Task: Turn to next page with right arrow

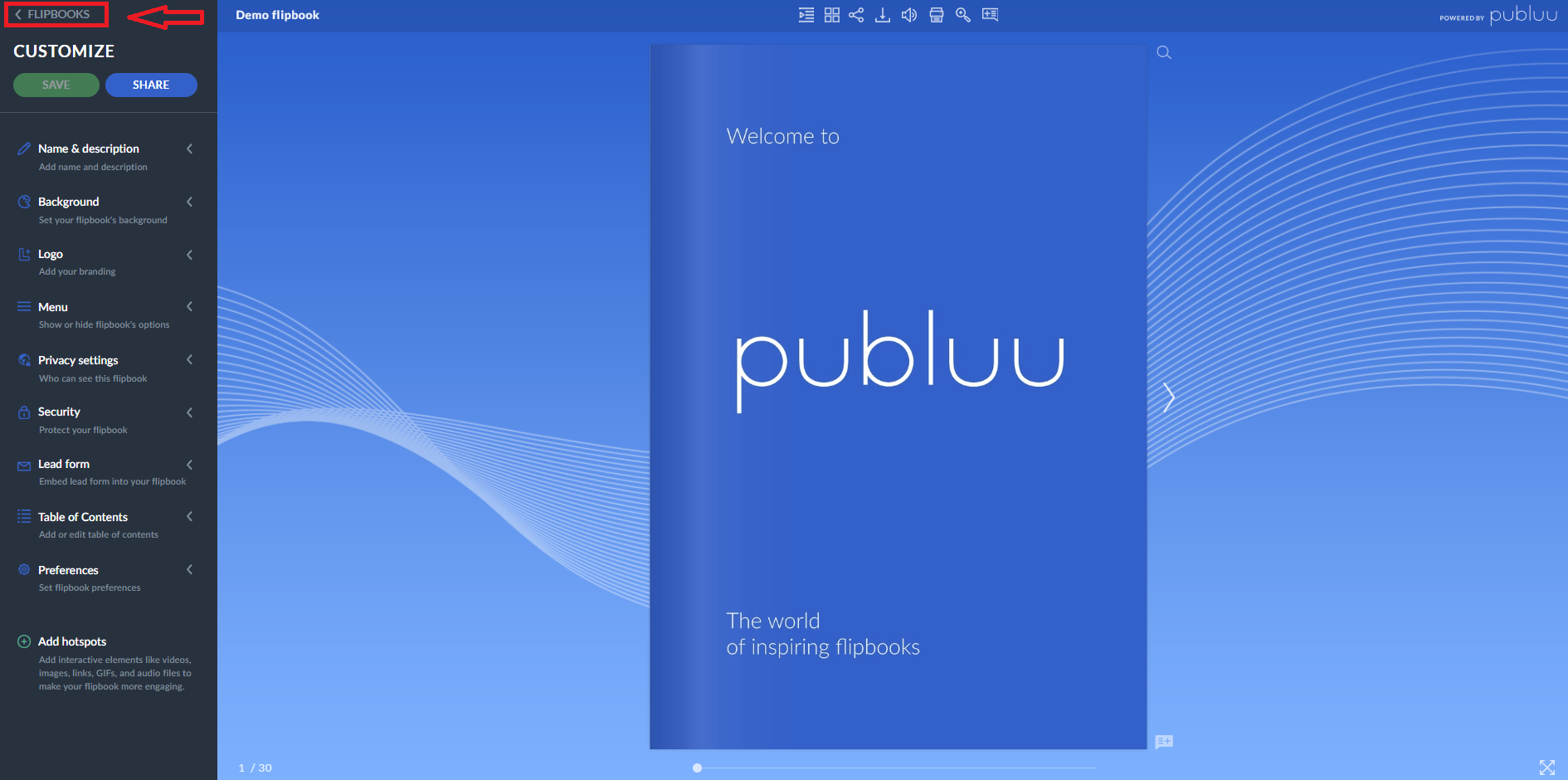Action: coord(1169,397)
